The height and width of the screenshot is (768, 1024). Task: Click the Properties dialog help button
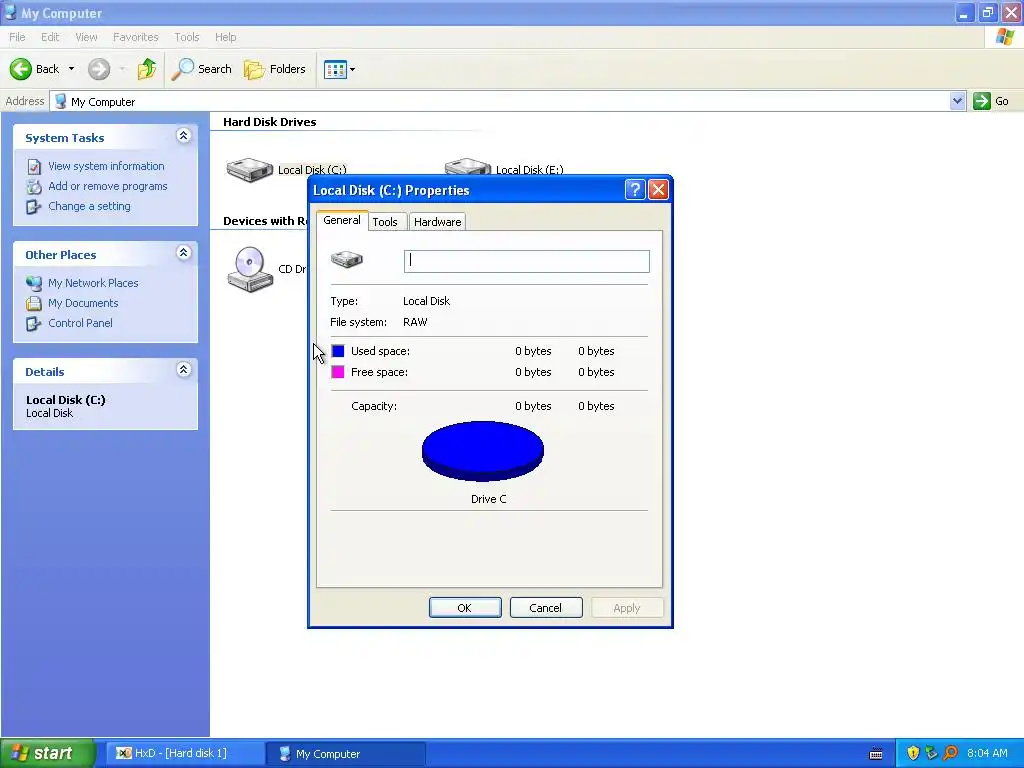coord(635,189)
